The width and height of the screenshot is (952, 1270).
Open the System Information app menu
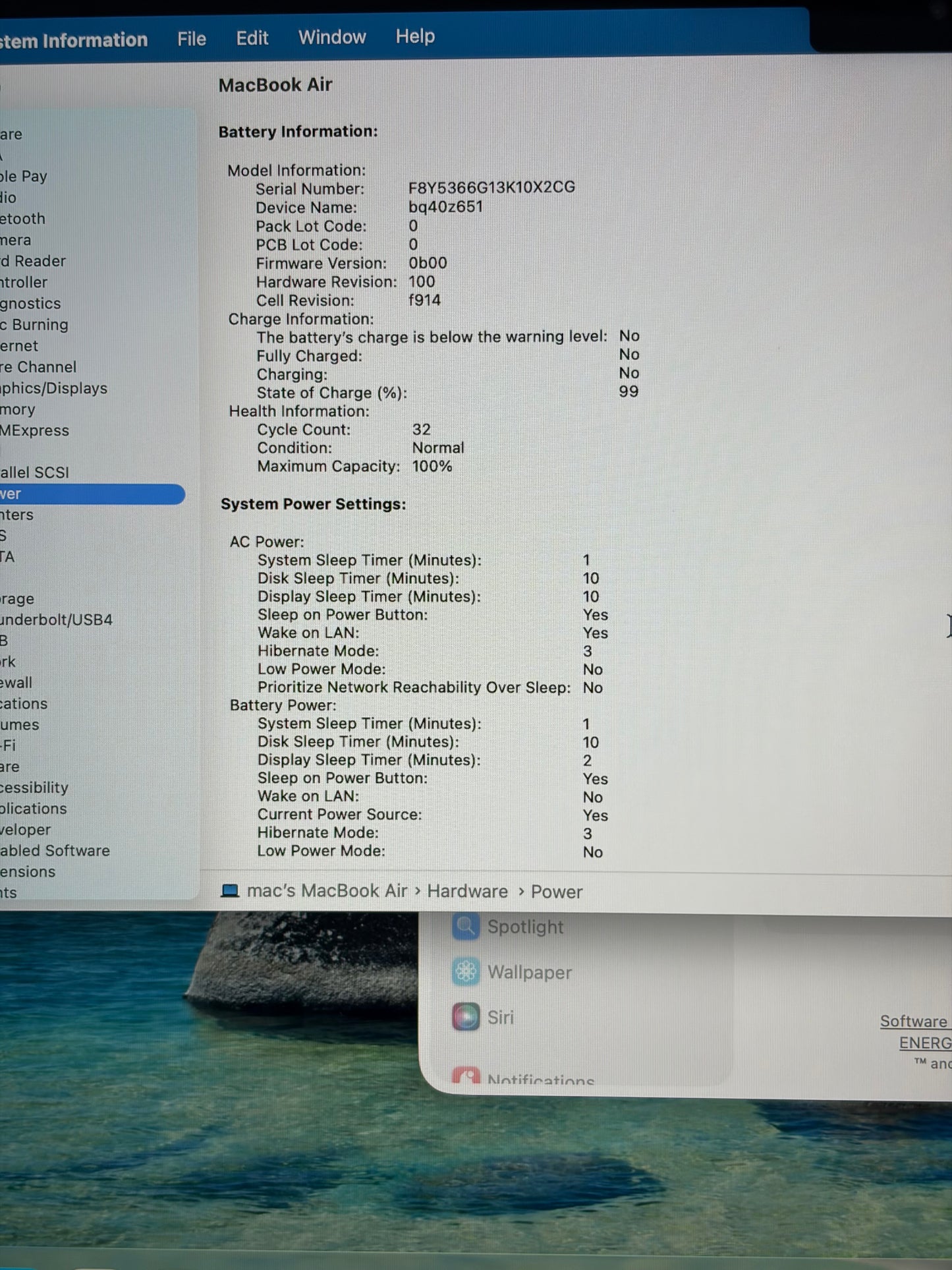[x=74, y=41]
